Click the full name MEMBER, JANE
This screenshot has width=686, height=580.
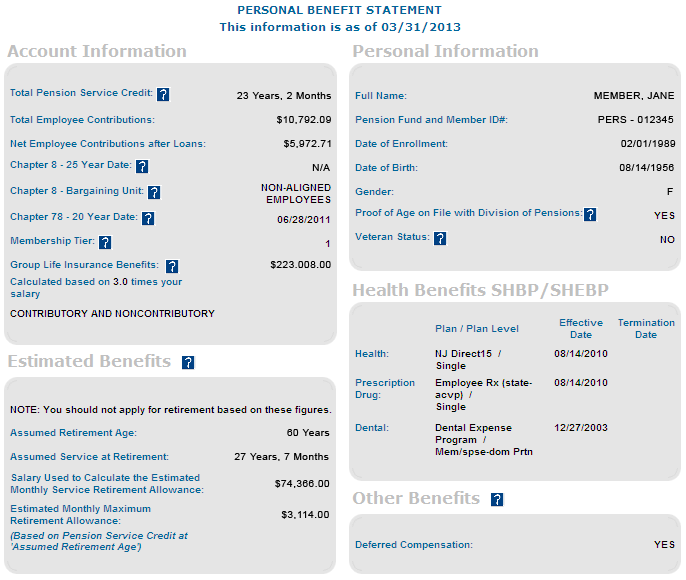(x=634, y=96)
